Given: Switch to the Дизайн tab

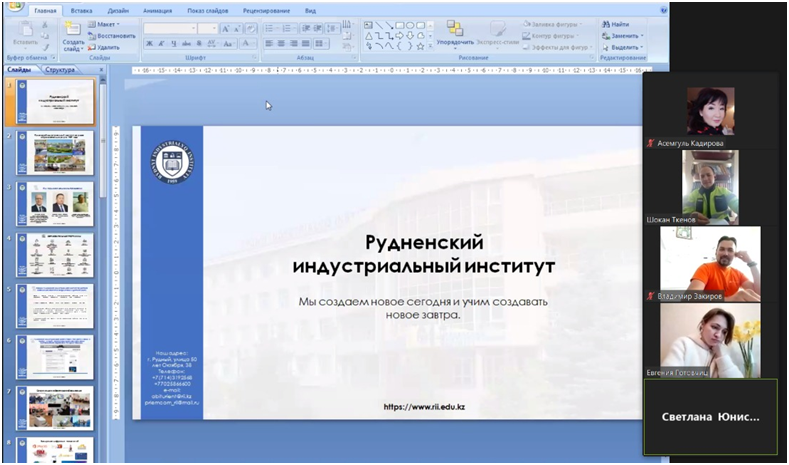Looking at the screenshot, I should pos(118,11).
